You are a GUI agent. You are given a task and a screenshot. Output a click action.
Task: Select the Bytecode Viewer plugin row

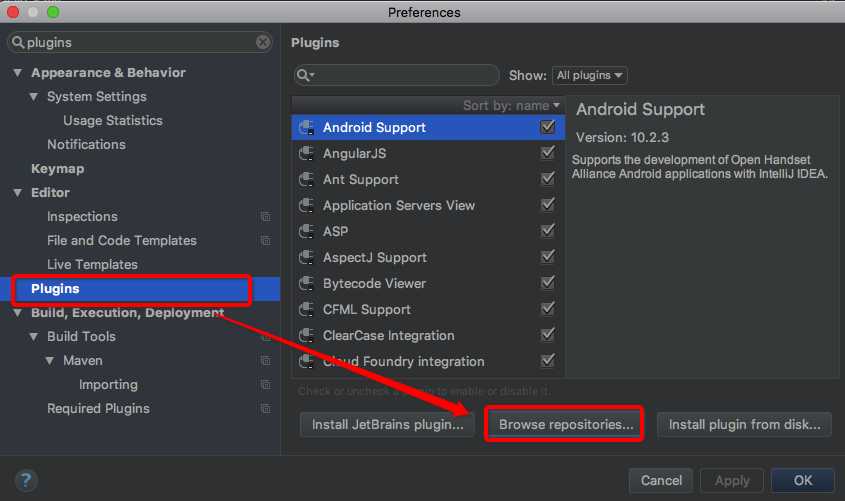click(428, 283)
